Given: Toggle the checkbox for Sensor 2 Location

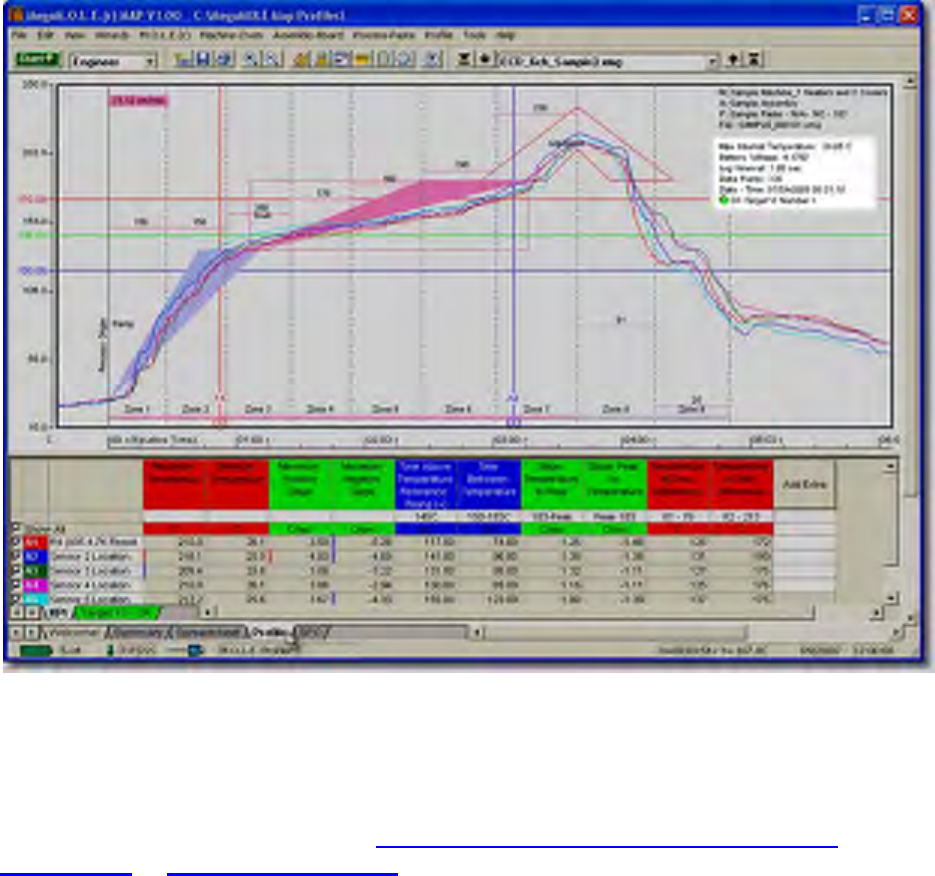Looking at the screenshot, I should tap(16, 556).
